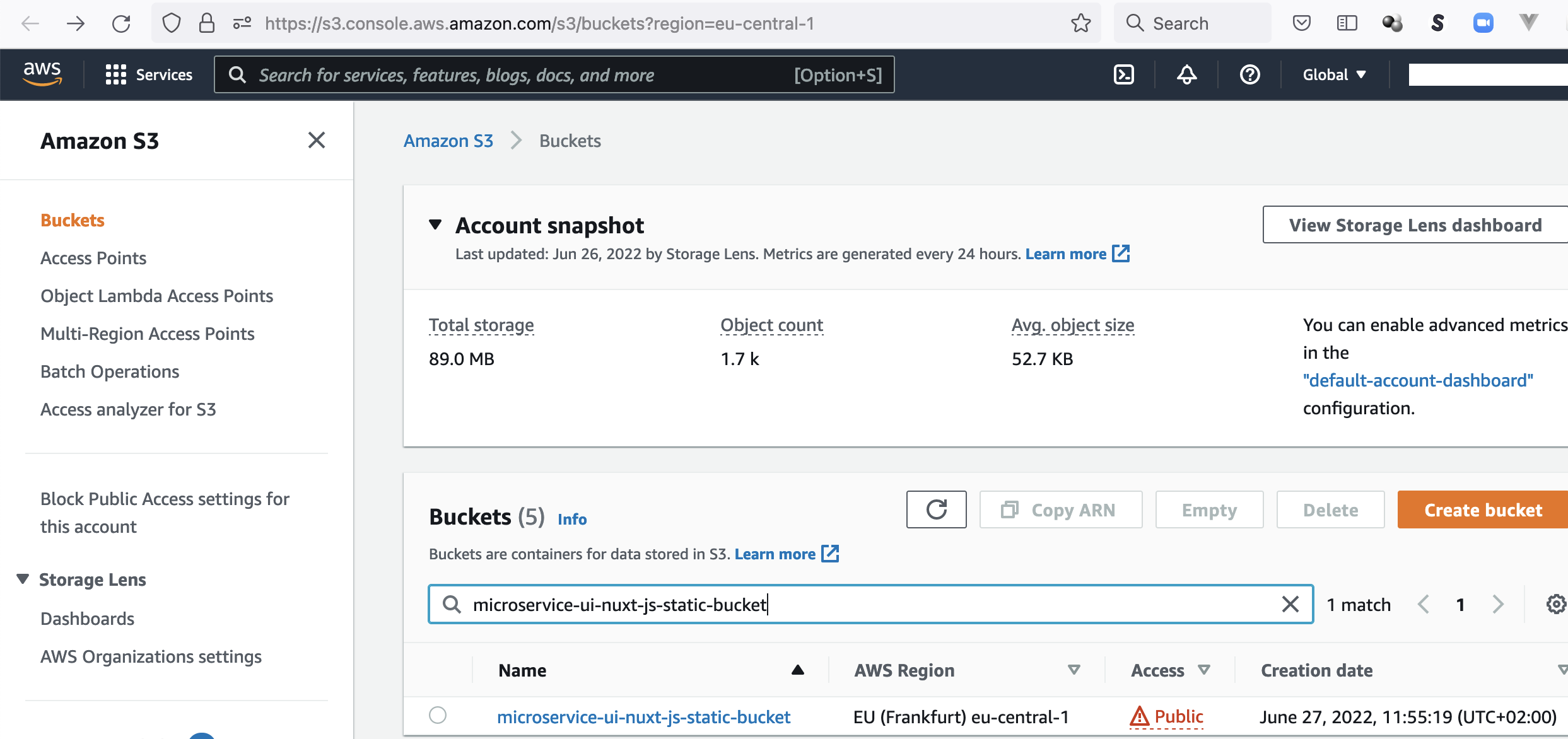
Task: Bookmark this page with the star
Action: (1080, 23)
